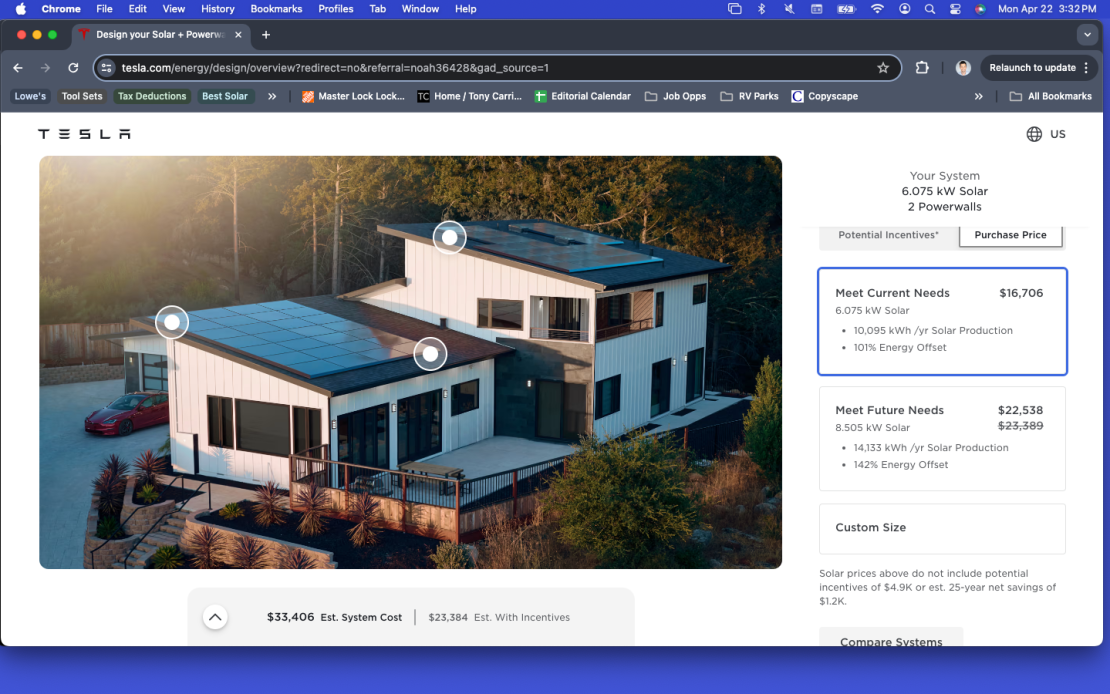Viewport: 1110px width, 694px height.
Task: Open the History menu
Action: [217, 9]
